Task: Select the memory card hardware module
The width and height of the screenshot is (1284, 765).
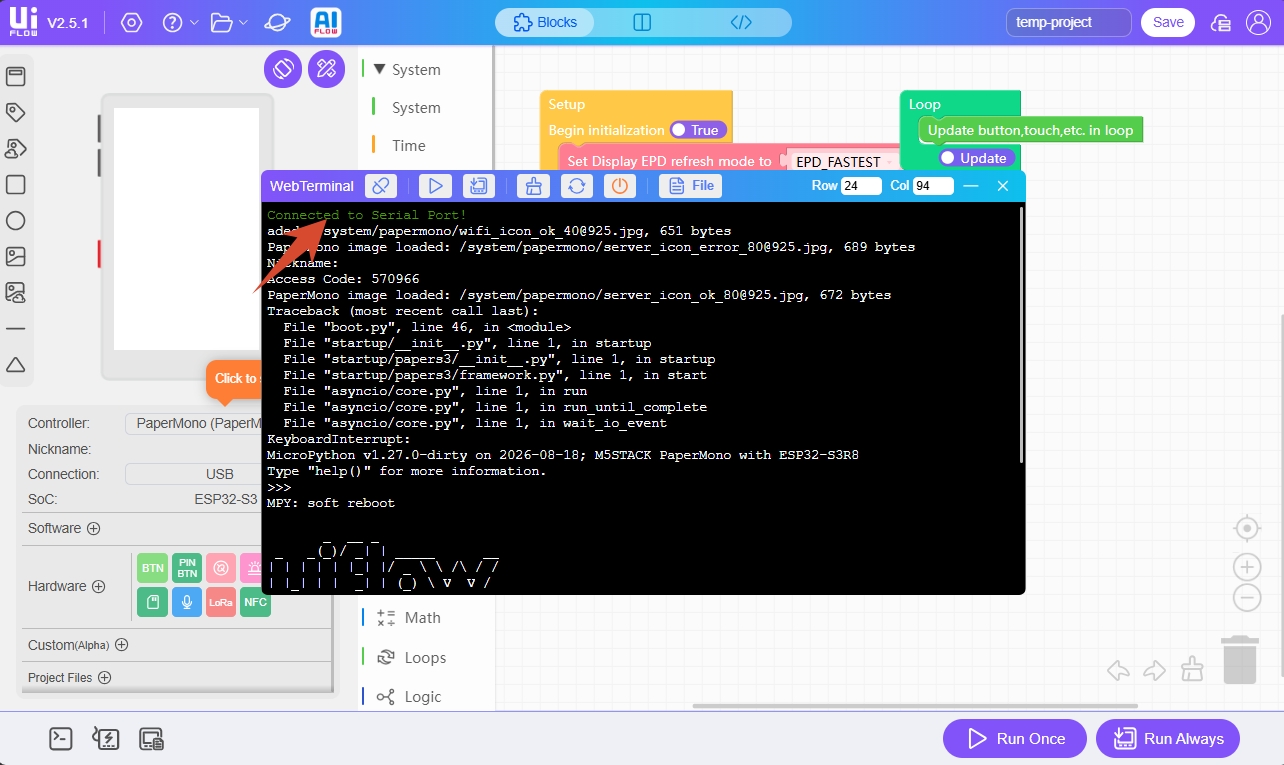Action: pyautogui.click(x=153, y=602)
